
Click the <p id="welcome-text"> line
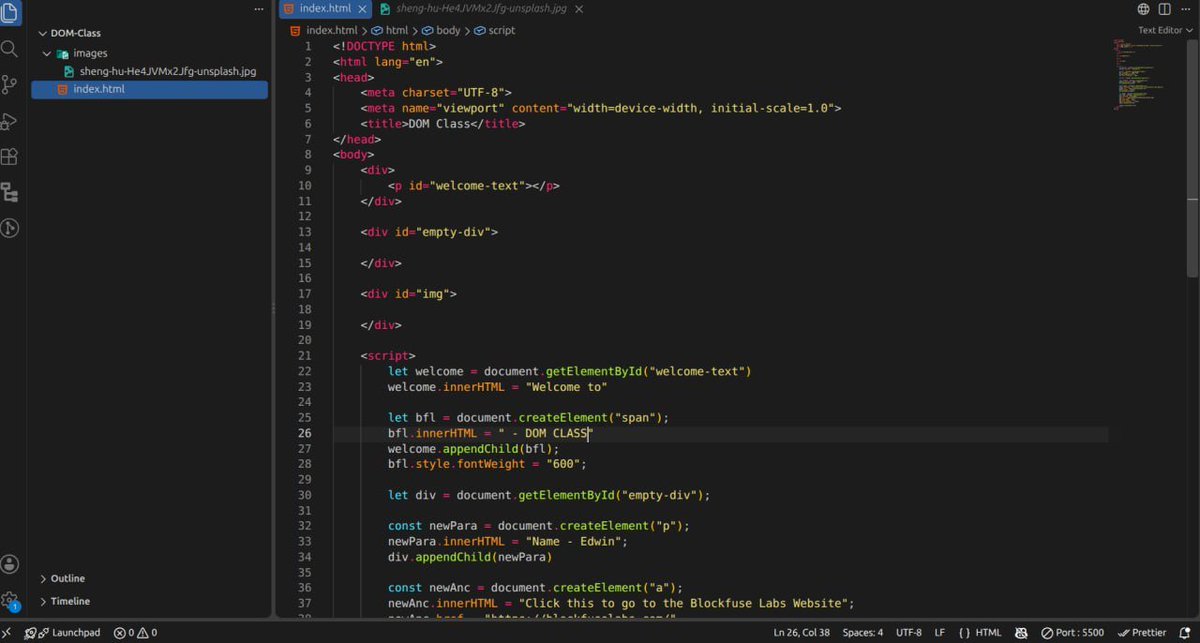pos(474,186)
